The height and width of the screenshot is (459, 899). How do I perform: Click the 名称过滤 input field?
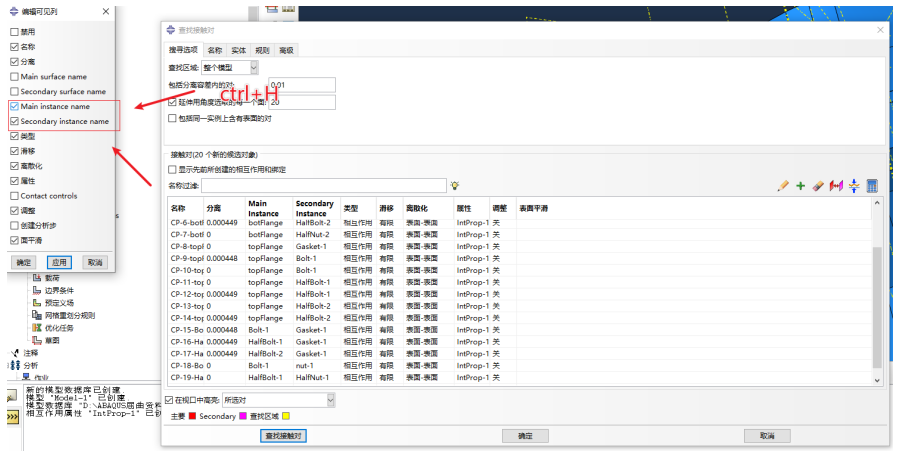pyautogui.click(x=323, y=186)
